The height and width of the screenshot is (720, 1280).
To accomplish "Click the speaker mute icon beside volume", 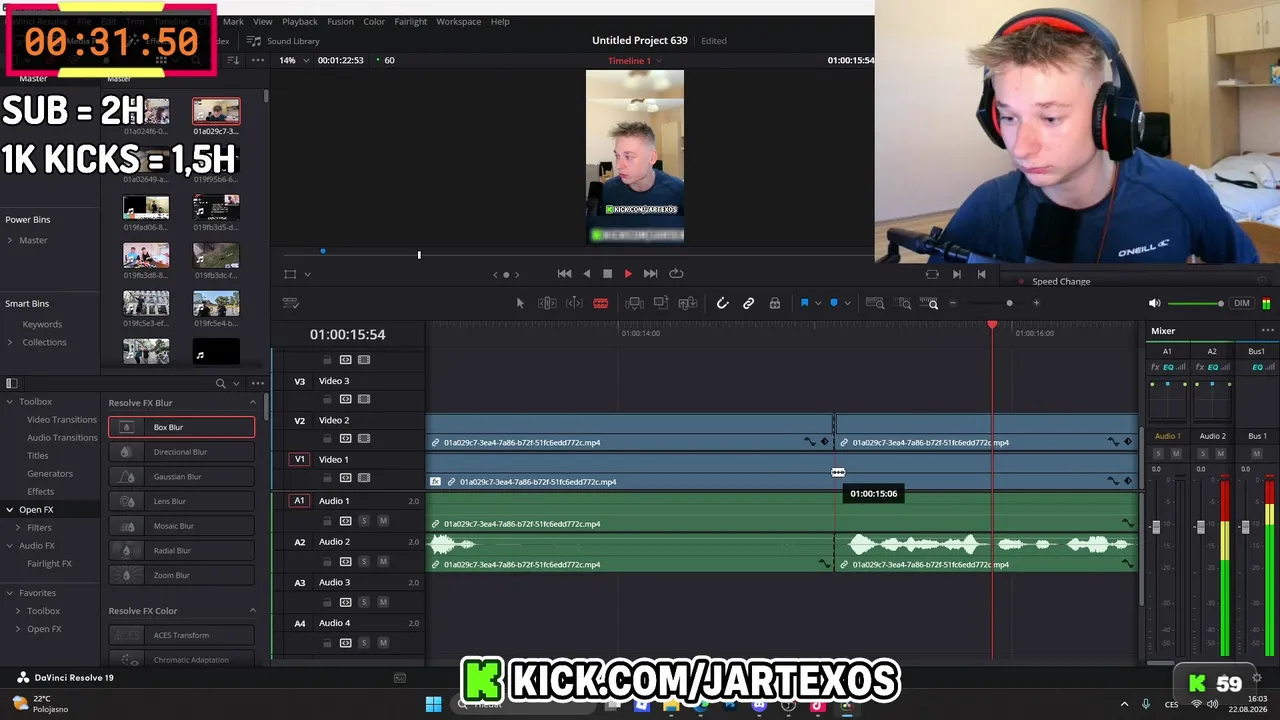I will pos(1154,303).
